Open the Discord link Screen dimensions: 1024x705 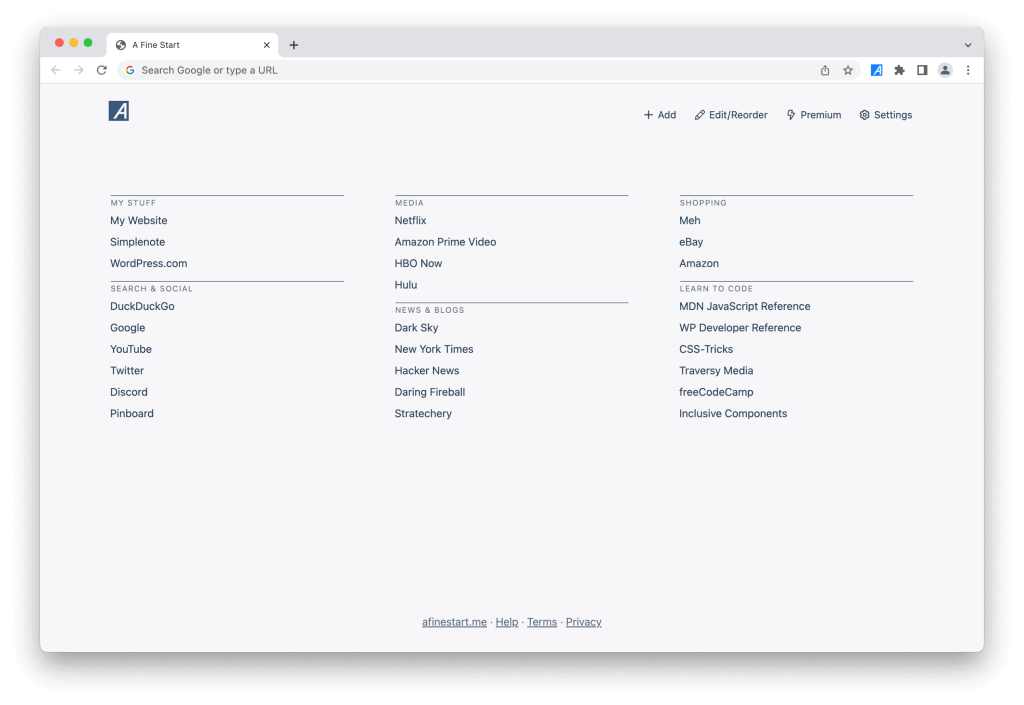pyautogui.click(x=129, y=392)
